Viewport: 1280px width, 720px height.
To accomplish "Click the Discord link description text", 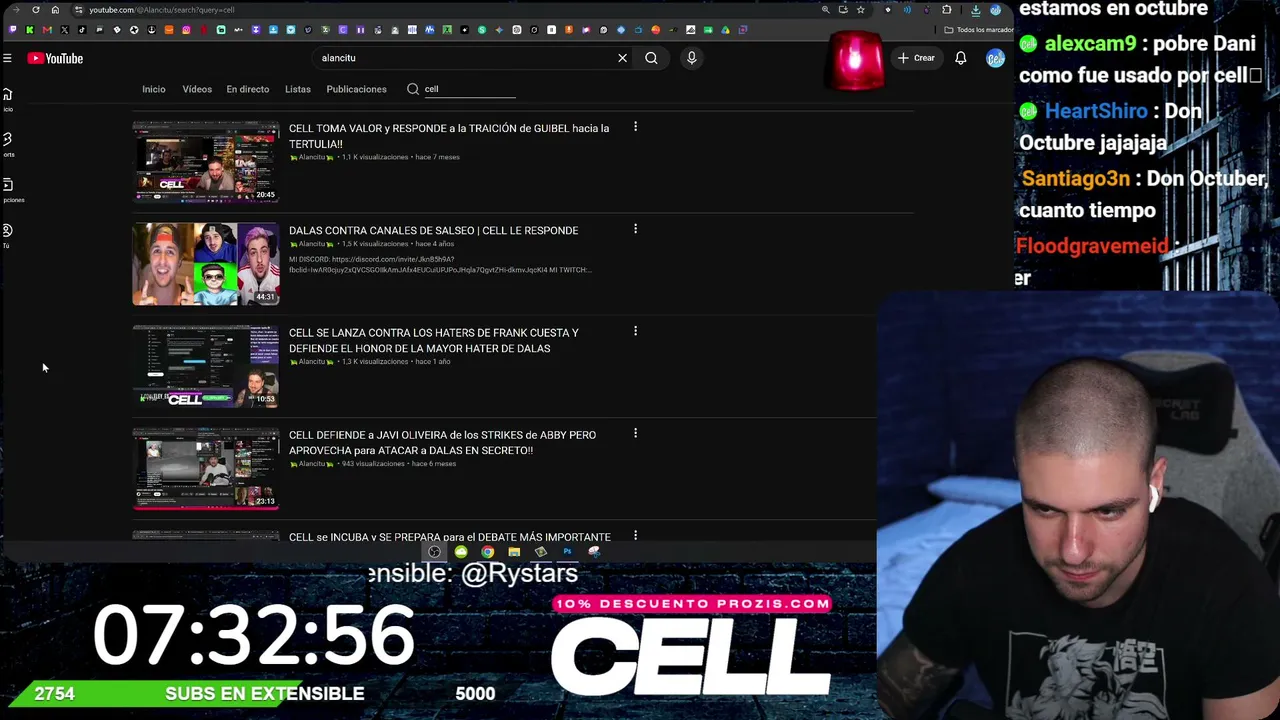I will tap(440, 264).
